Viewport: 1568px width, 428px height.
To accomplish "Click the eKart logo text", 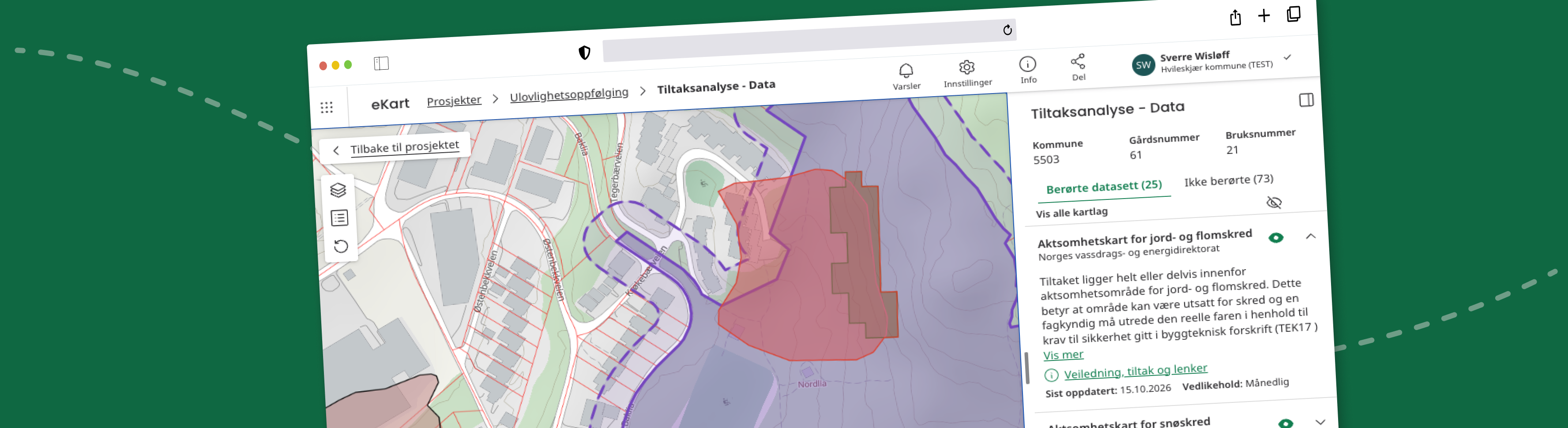I will coord(390,104).
